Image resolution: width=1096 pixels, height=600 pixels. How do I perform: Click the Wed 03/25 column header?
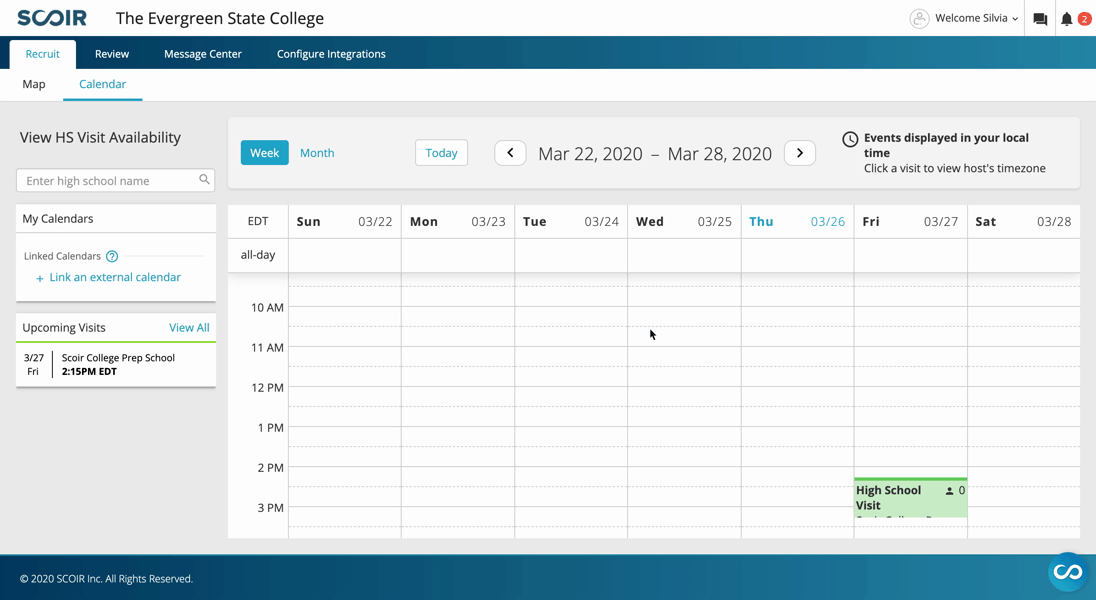click(x=684, y=222)
